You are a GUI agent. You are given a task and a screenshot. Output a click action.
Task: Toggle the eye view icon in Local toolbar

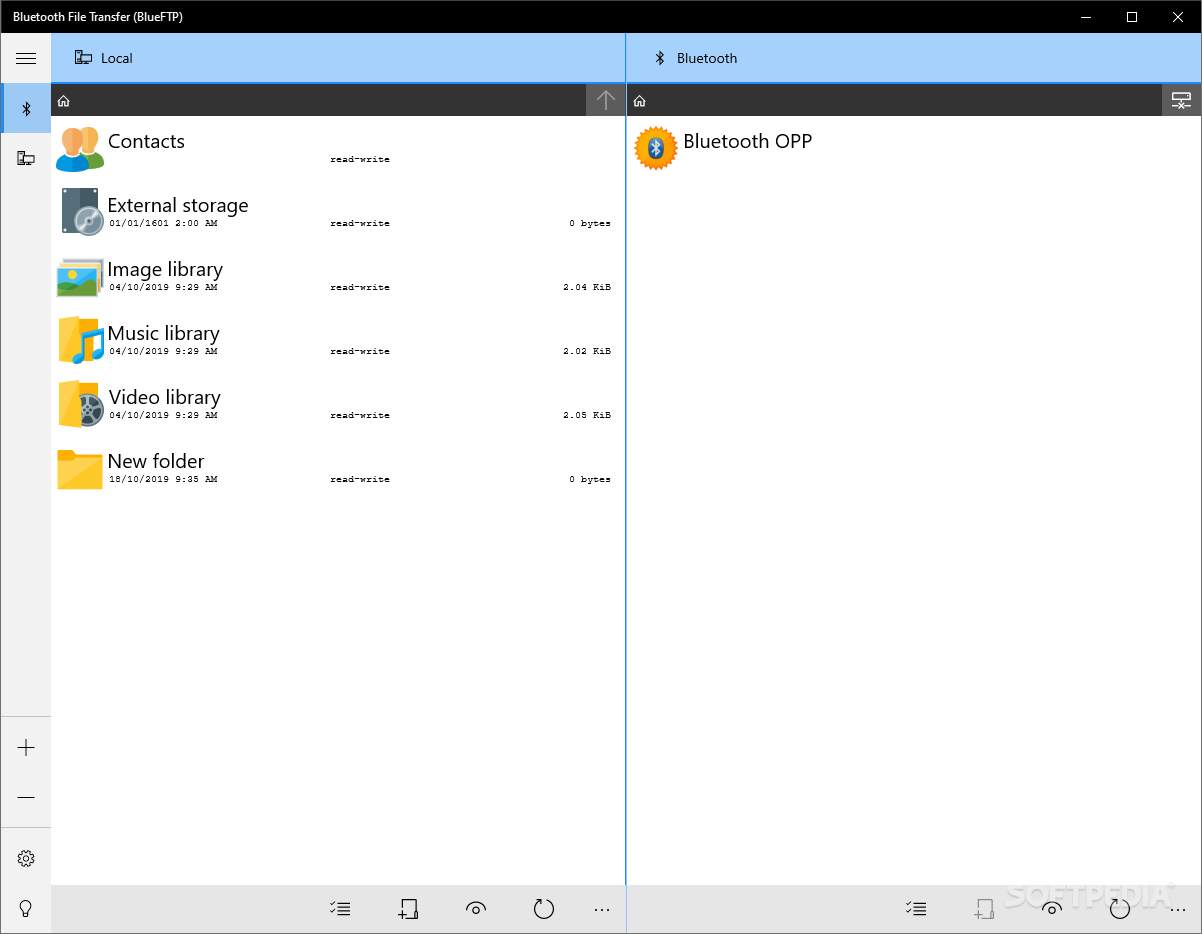click(476, 908)
